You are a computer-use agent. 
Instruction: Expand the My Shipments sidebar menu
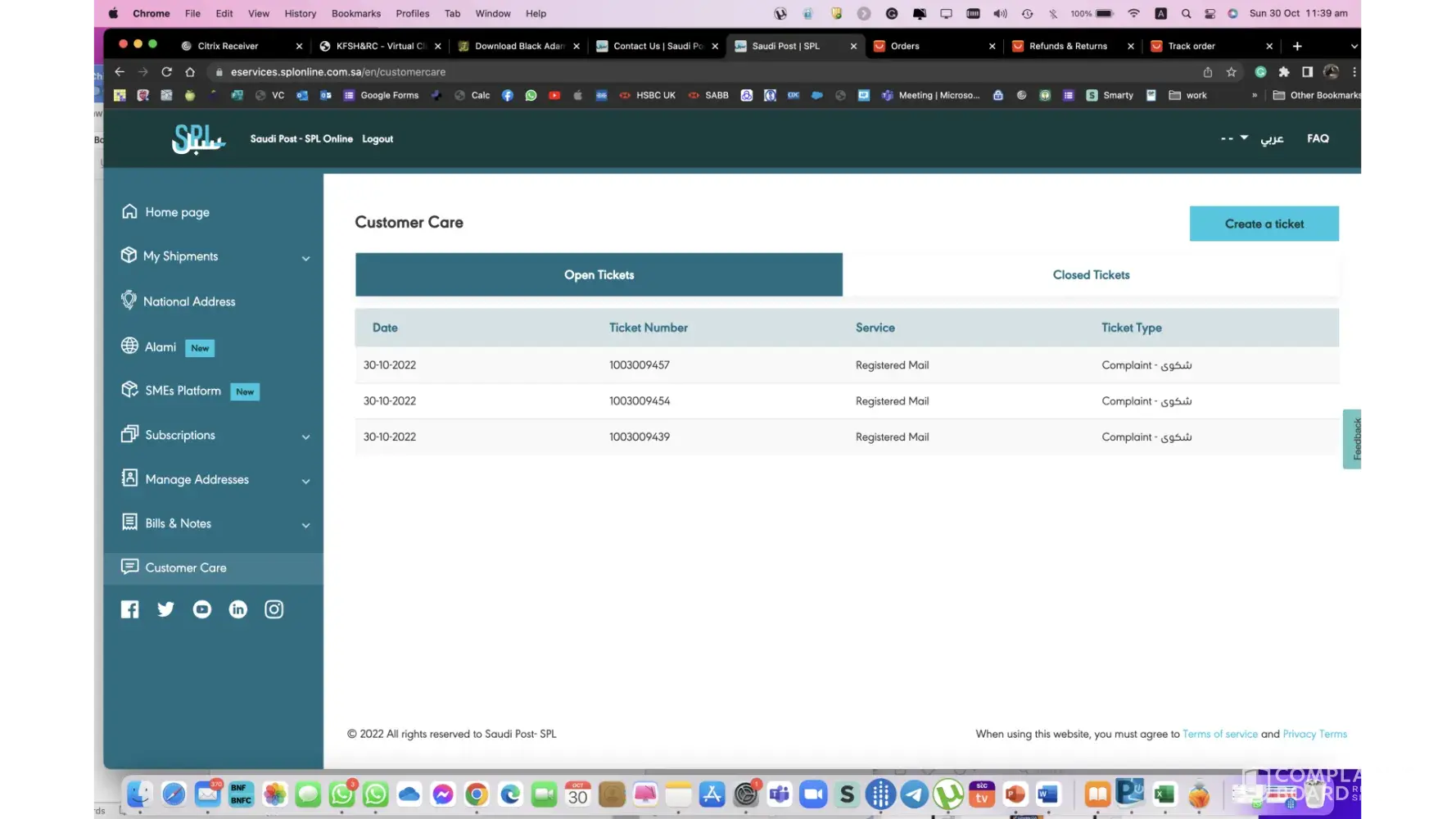[x=305, y=258]
